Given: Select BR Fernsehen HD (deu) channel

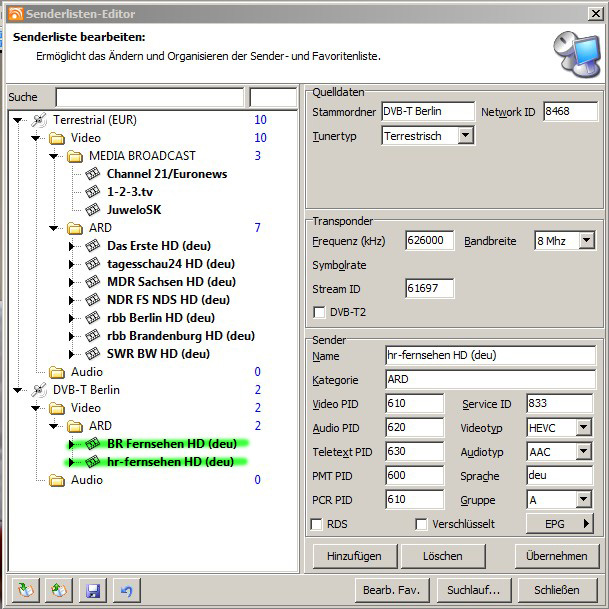Looking at the screenshot, I should tap(172, 444).
